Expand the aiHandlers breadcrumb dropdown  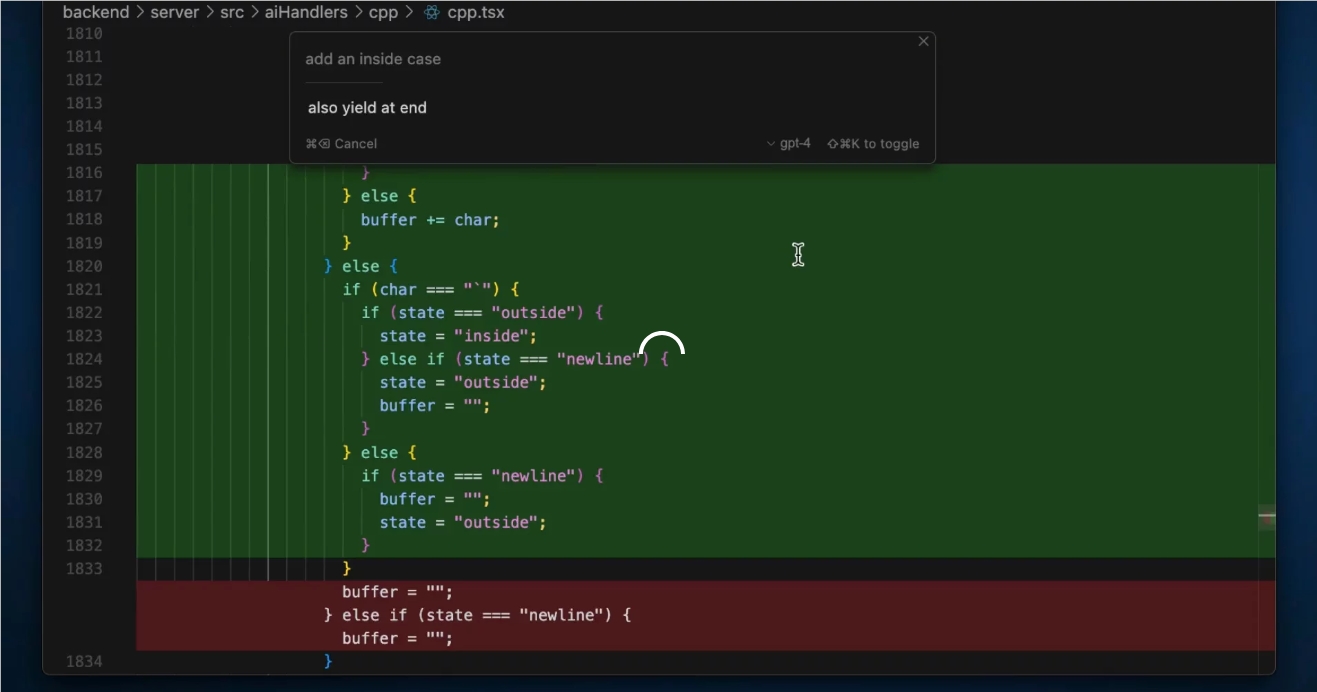coord(306,13)
